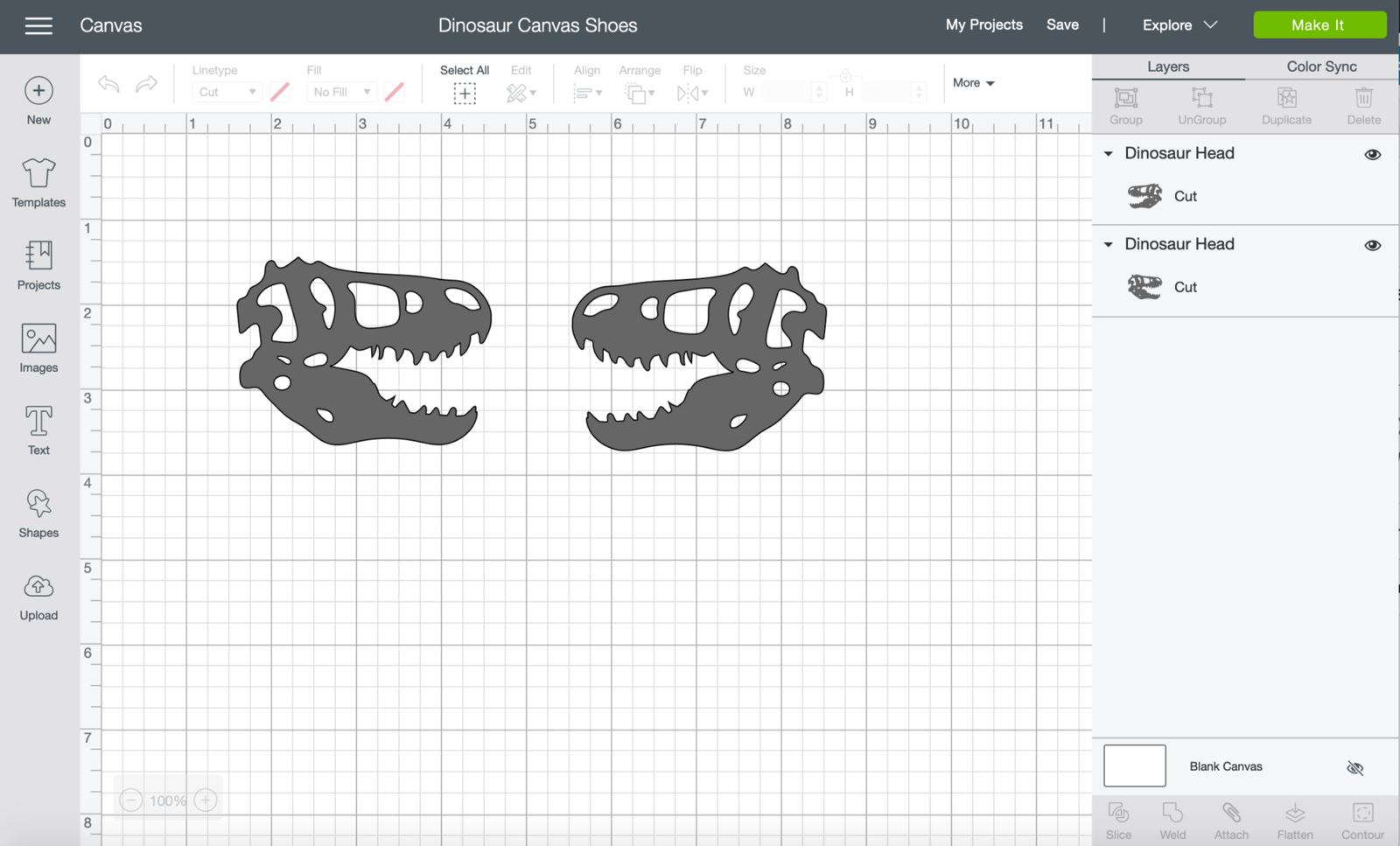Click the Weld tool
1400x846 pixels.
click(x=1172, y=821)
